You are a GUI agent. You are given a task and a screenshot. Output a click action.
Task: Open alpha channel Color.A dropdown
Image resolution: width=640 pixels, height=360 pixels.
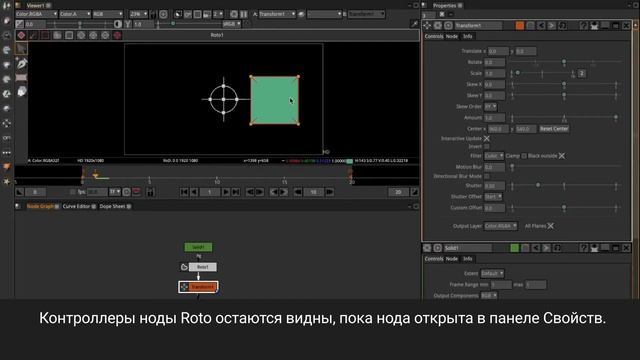click(75, 14)
